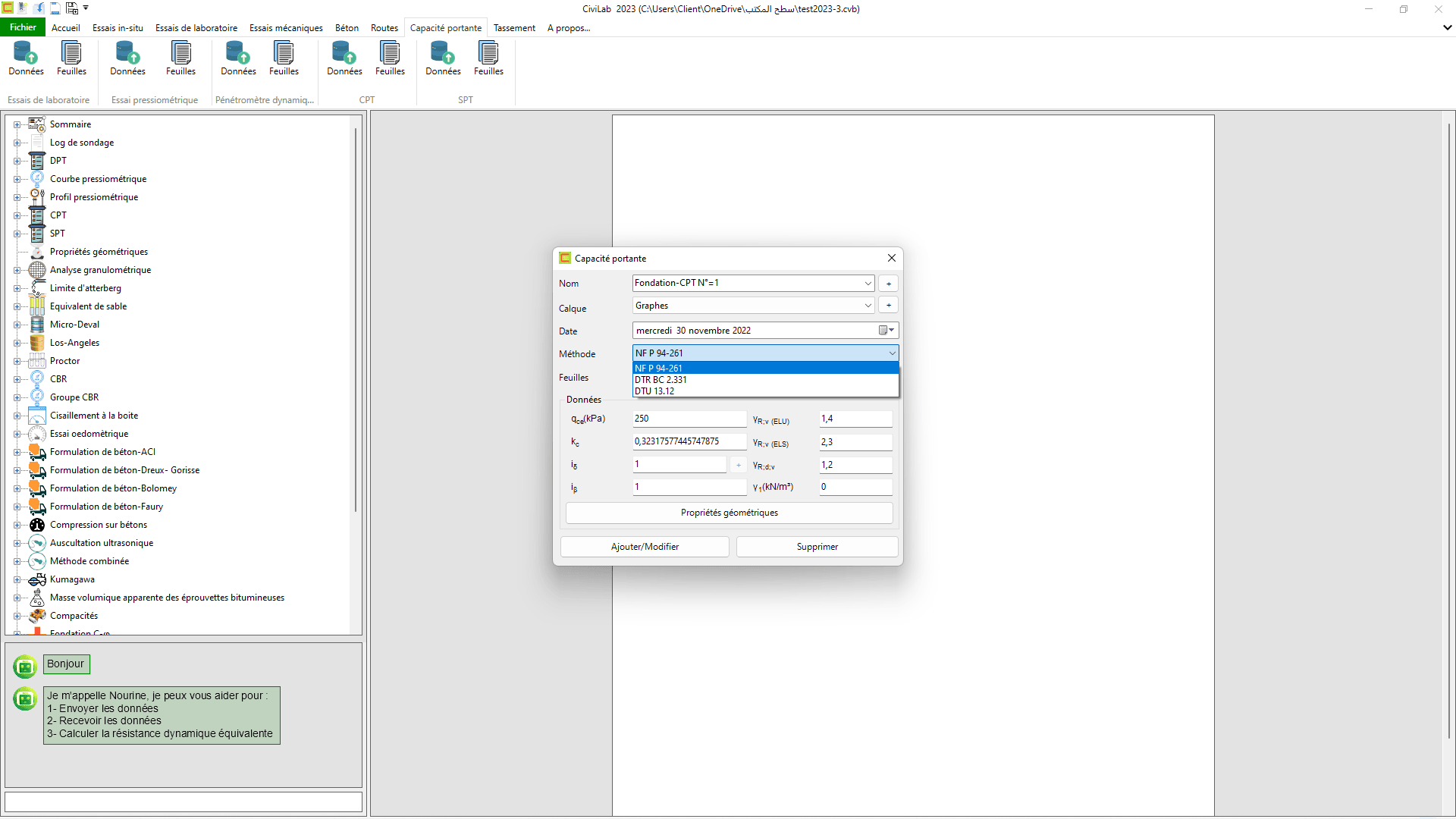Open Feuilles in the CPT group
Screen dimensions: 1456x819
(390, 58)
